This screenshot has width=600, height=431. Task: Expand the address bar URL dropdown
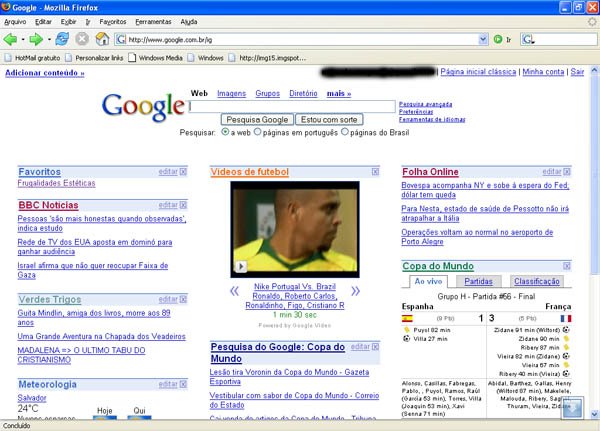pos(483,39)
